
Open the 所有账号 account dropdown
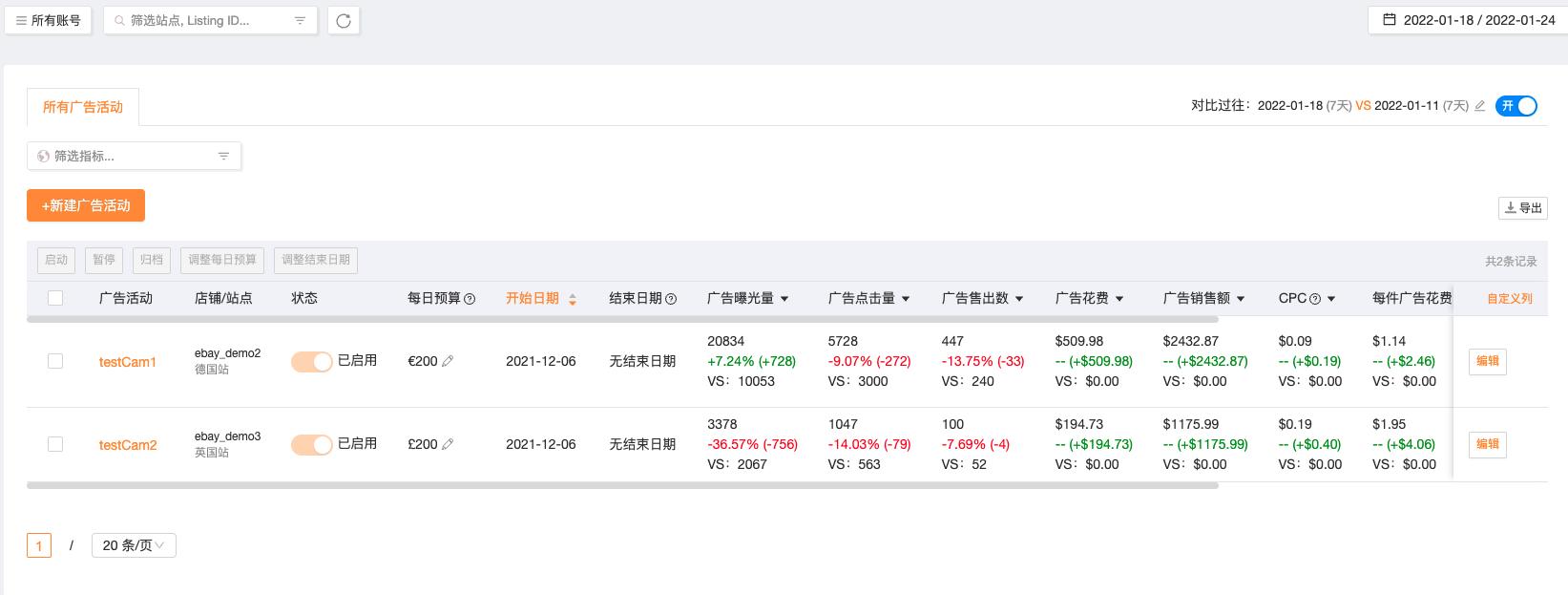click(x=48, y=20)
